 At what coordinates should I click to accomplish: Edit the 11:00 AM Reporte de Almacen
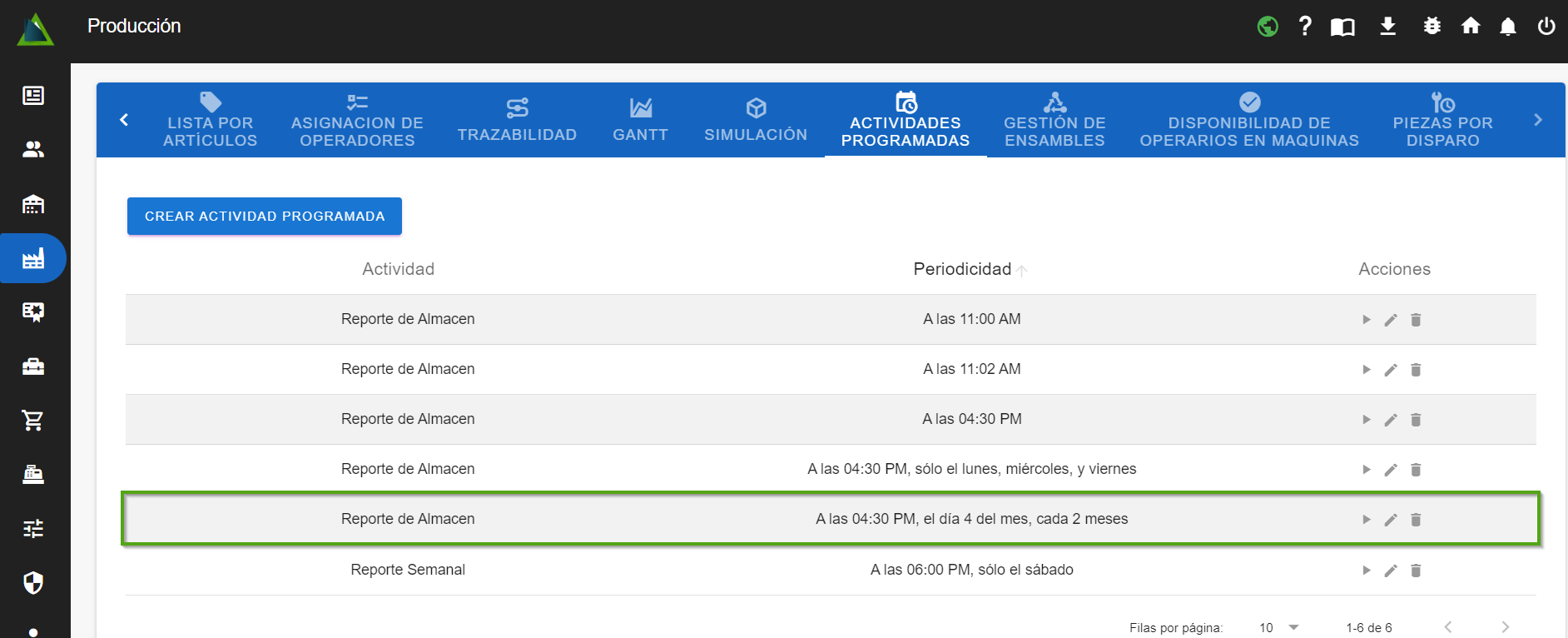1391,320
